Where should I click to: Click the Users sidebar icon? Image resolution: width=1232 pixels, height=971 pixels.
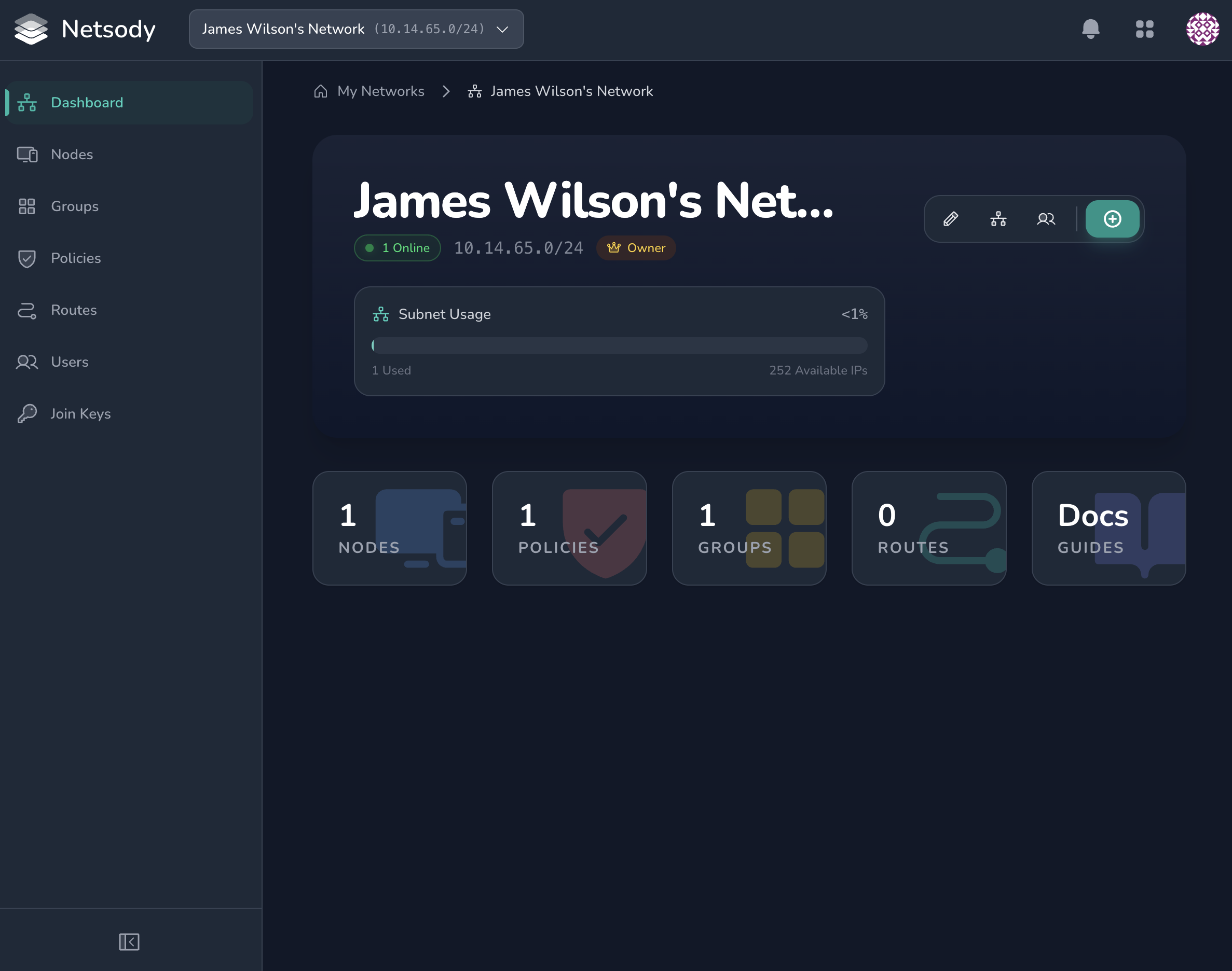click(27, 362)
